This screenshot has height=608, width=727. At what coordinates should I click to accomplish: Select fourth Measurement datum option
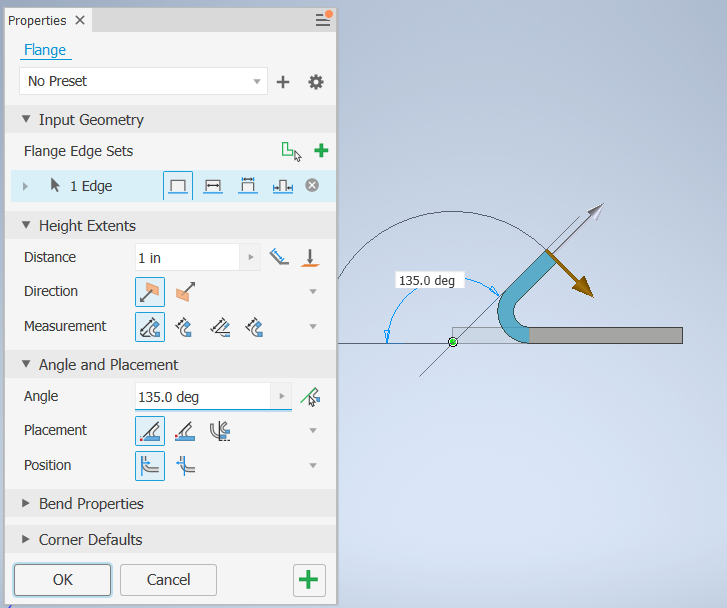(x=255, y=327)
